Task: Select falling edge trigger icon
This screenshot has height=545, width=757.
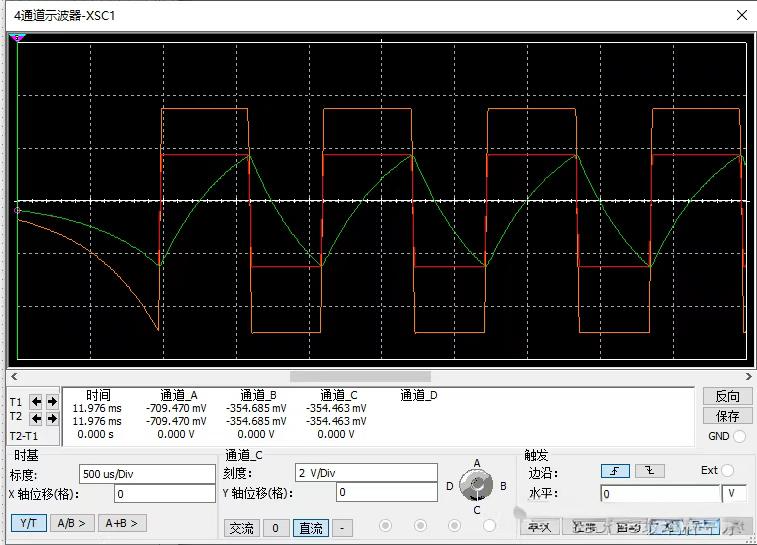Action: [650, 470]
